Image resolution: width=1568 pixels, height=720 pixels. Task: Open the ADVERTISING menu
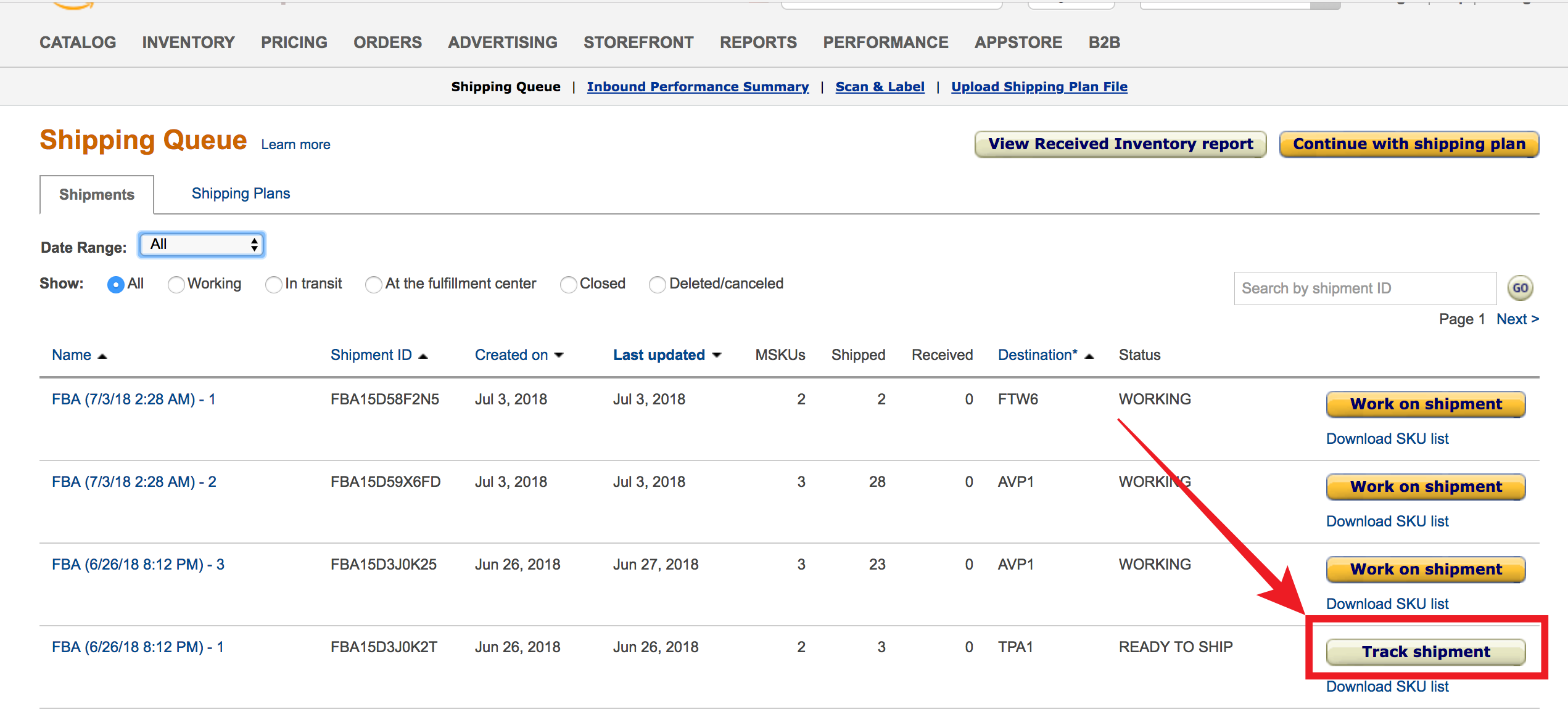coord(503,43)
